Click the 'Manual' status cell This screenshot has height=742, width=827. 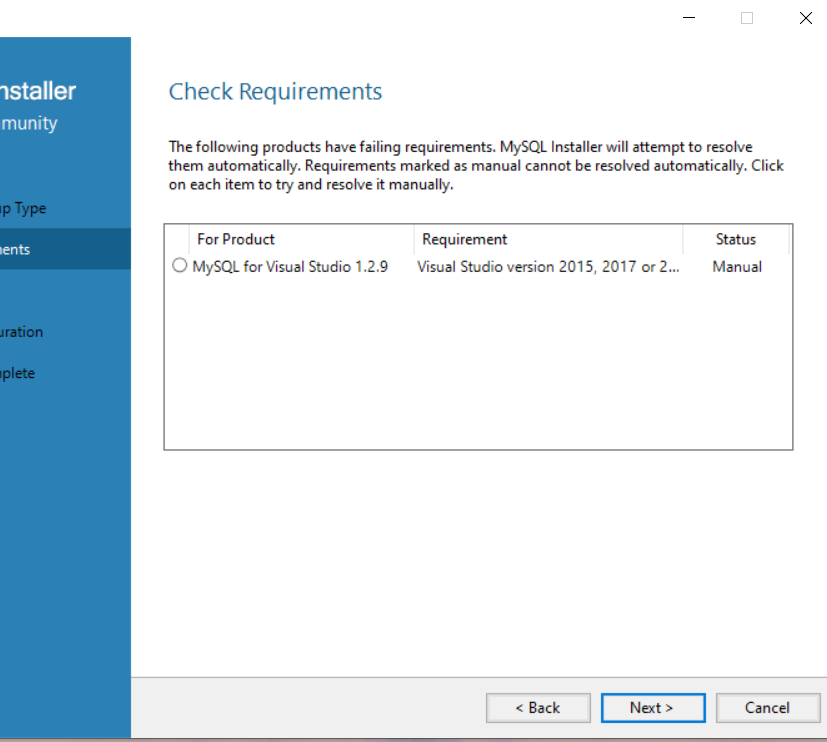(x=737, y=267)
